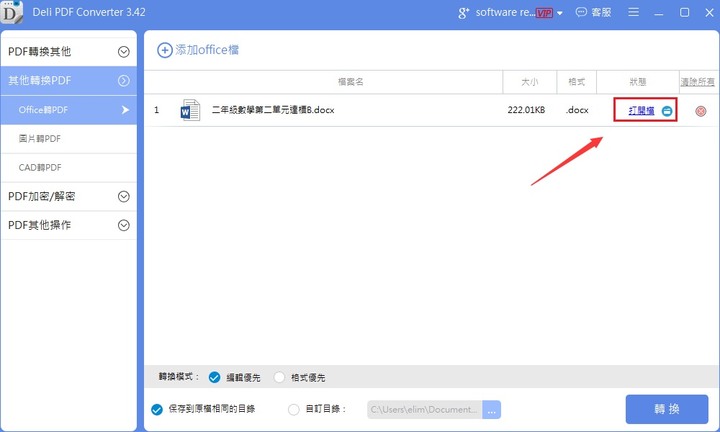
Task: Select 保存到原檔相同的目錄 option
Action: click(157, 410)
